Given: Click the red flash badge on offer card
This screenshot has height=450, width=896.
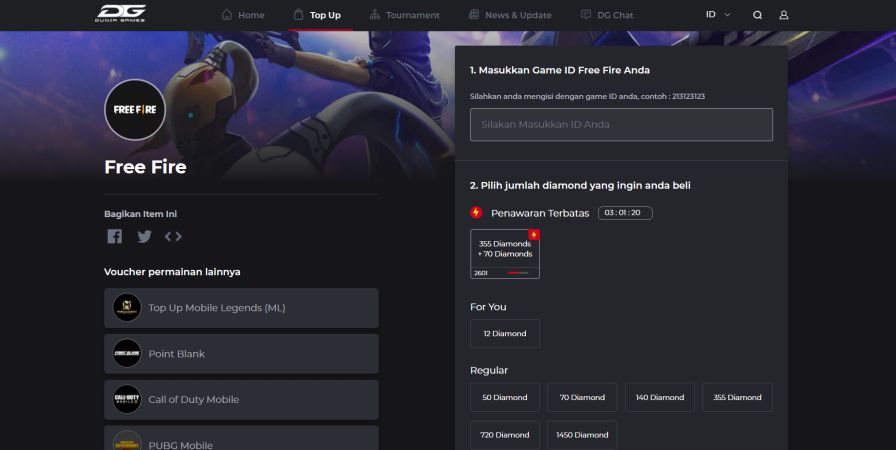Looking at the screenshot, I should (x=534, y=235).
